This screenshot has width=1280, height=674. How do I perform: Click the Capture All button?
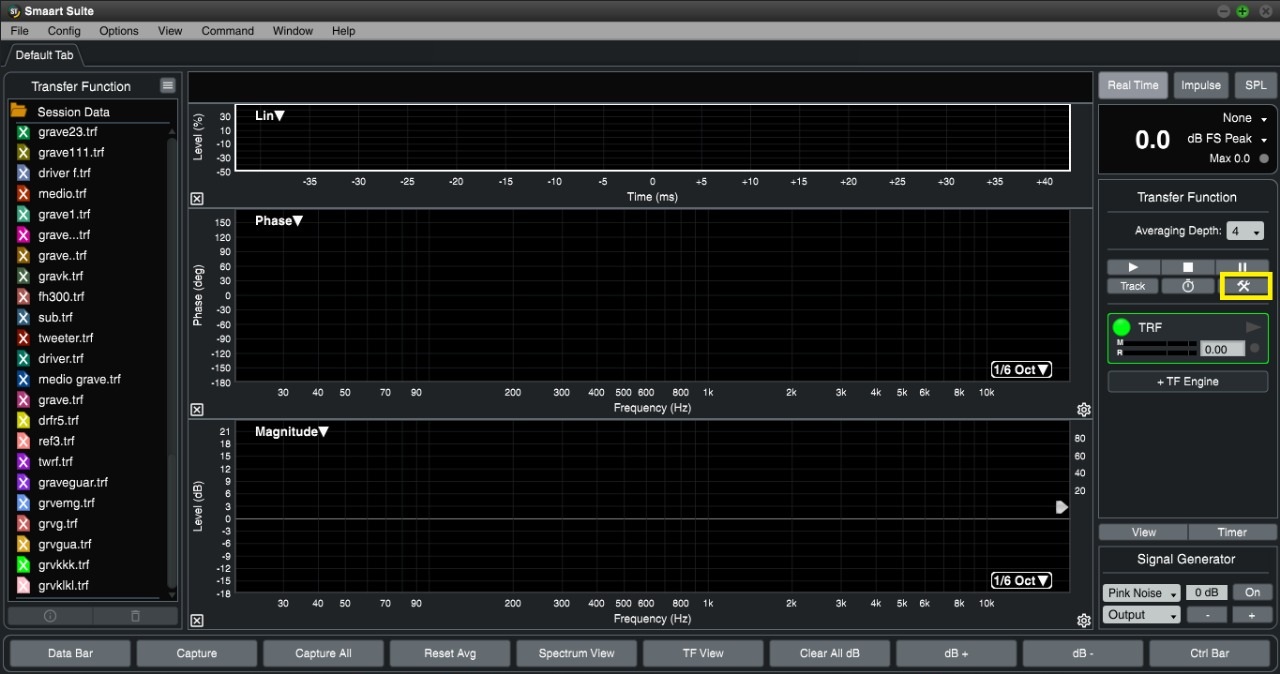[323, 653]
